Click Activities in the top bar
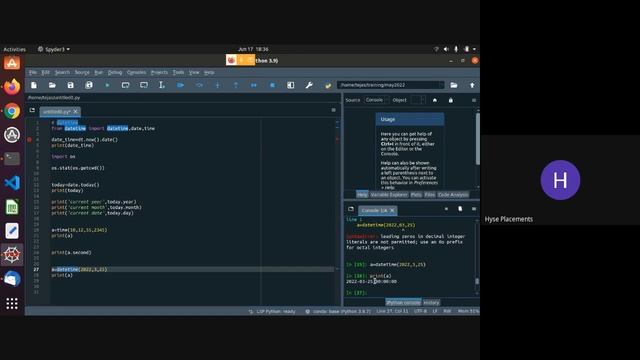Screen dimensions: 640x360 tap(14, 49)
